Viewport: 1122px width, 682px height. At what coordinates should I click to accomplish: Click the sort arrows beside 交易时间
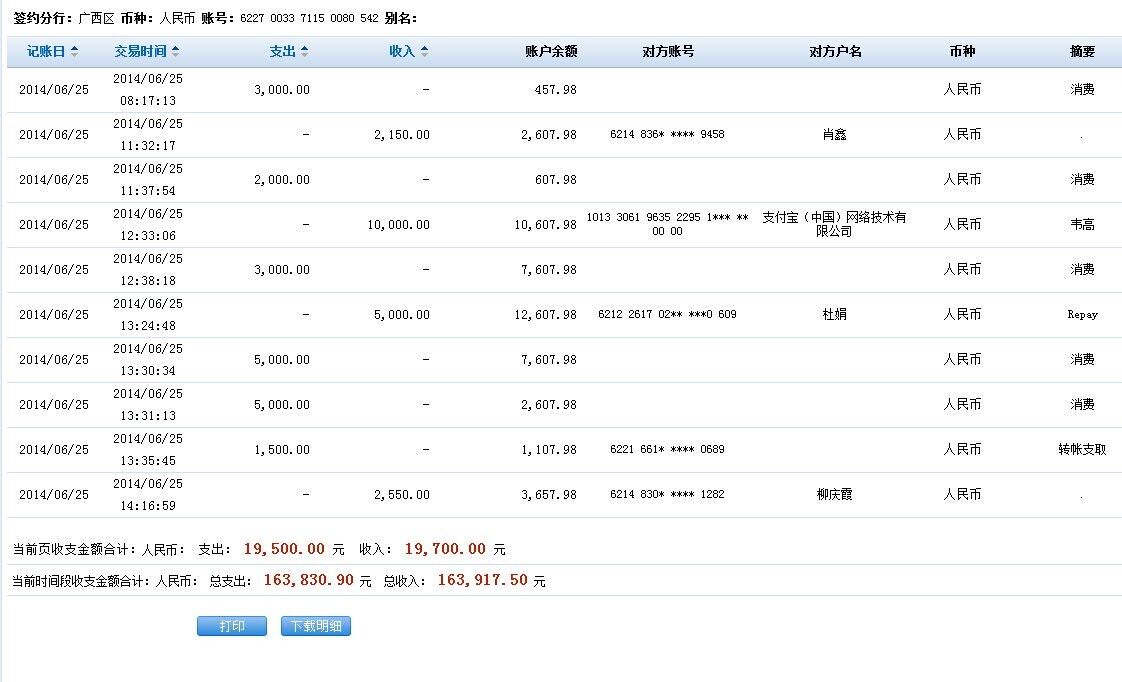[x=176, y=51]
